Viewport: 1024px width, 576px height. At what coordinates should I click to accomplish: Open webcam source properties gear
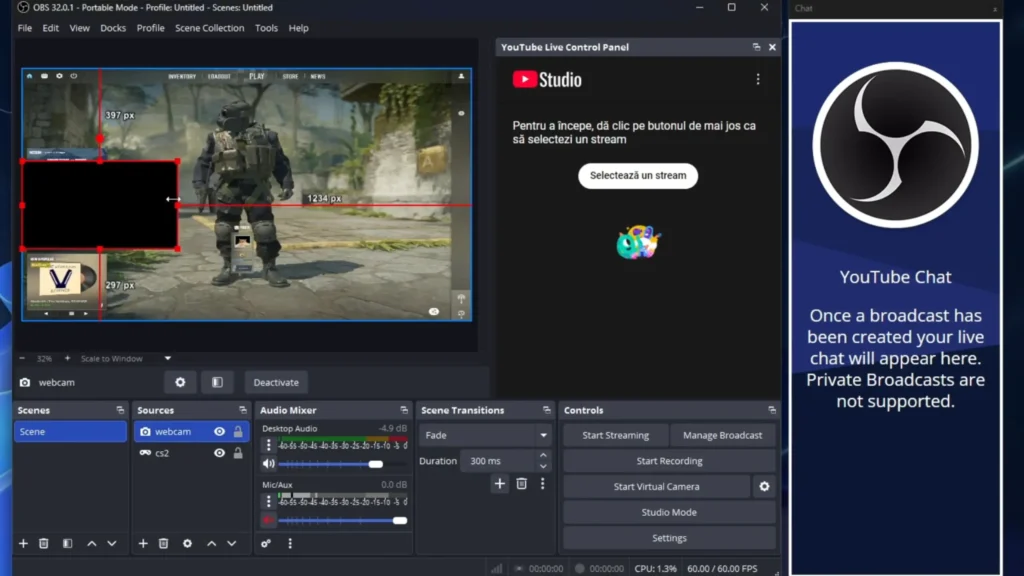(x=180, y=383)
